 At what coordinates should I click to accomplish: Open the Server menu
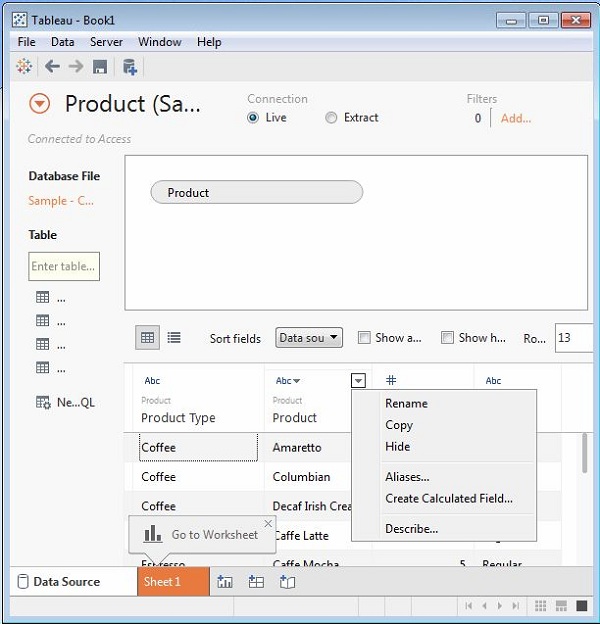[x=106, y=42]
